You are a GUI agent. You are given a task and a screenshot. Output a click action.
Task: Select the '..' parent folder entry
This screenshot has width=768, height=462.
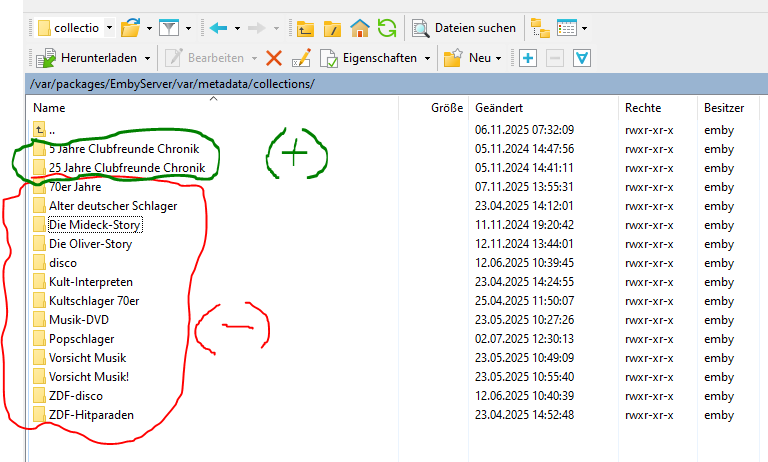(x=52, y=130)
